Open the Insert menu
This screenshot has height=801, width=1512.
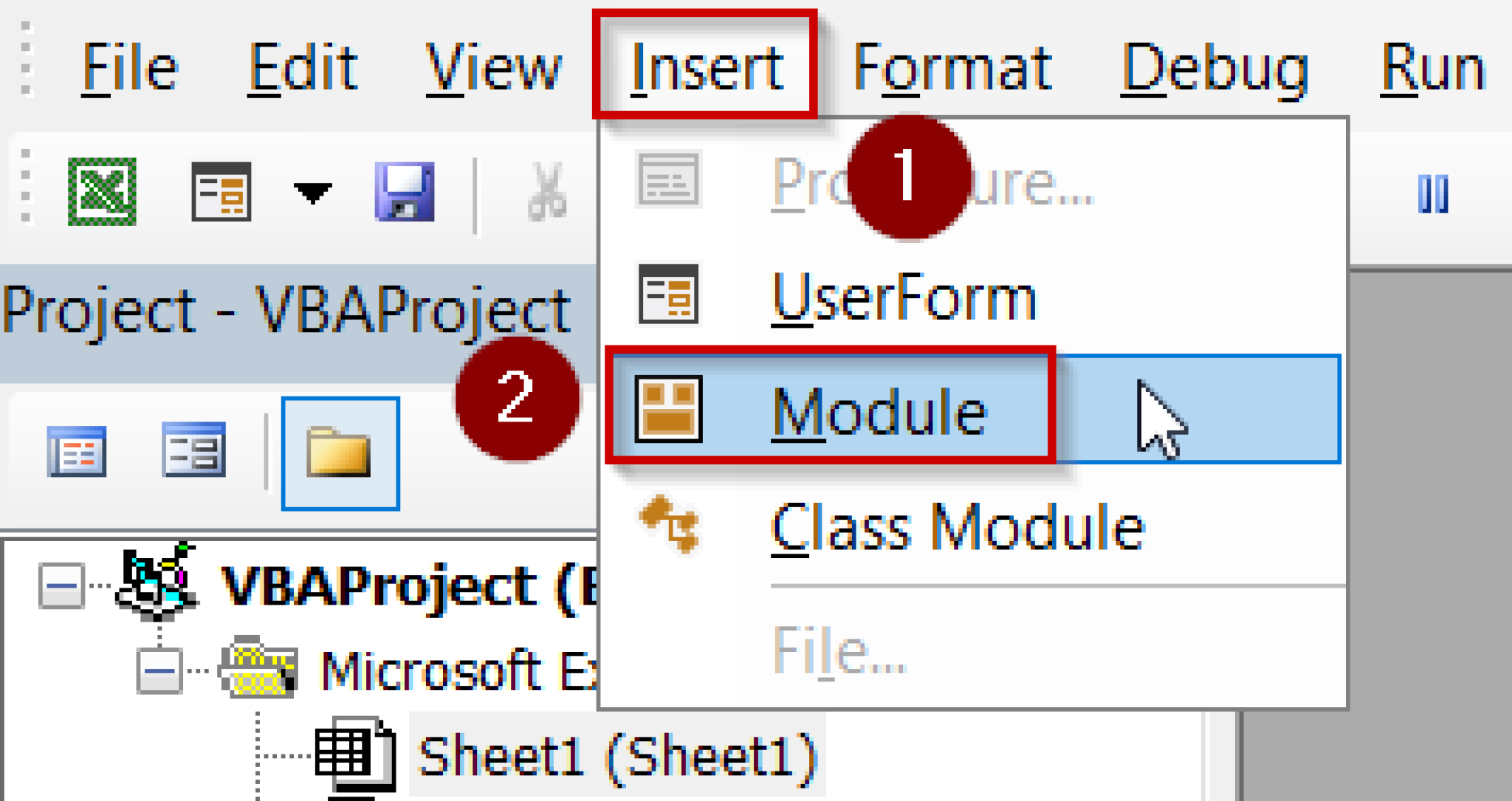707,68
